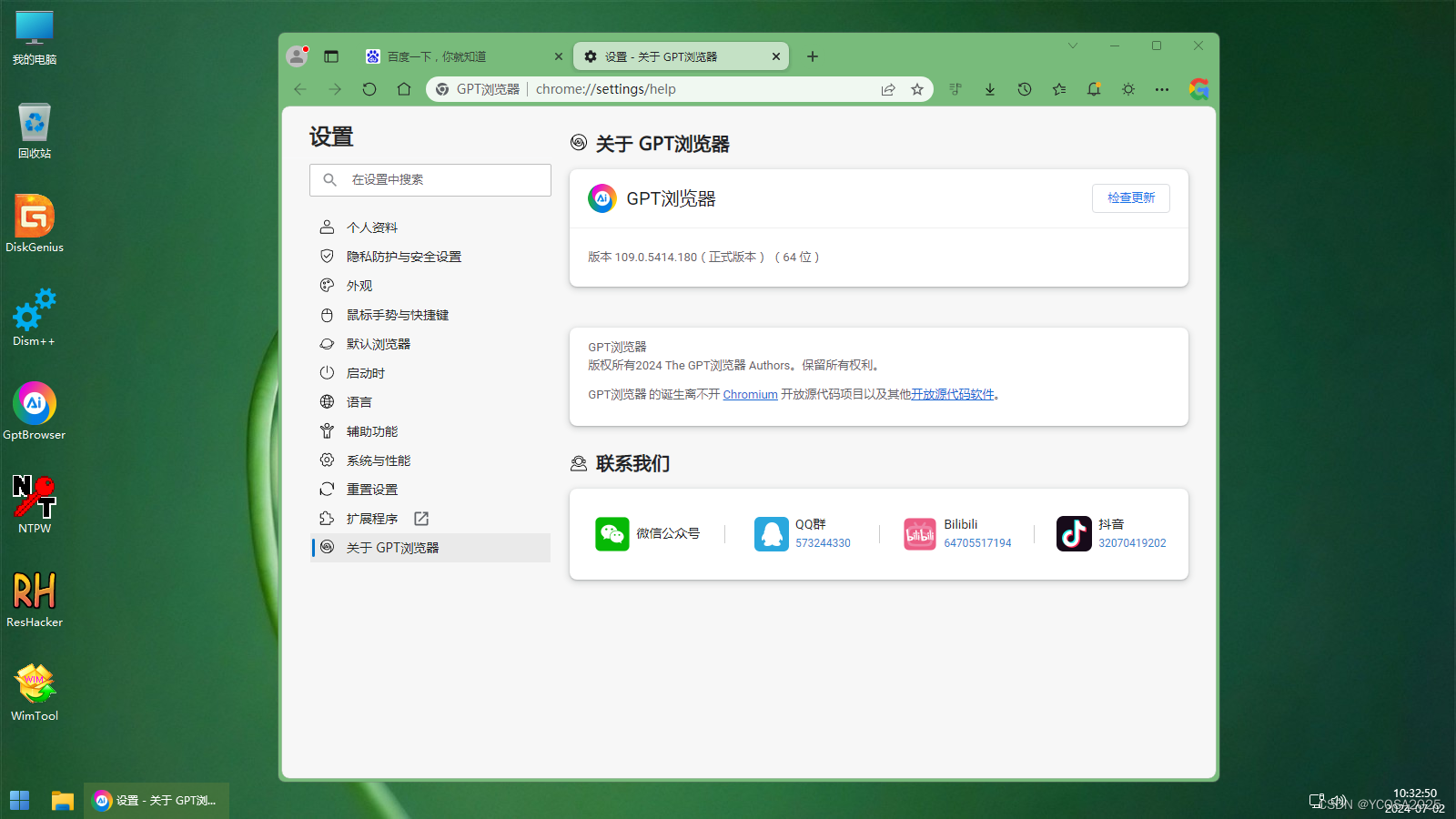The image size is (1456, 819).
Task: Open 回收站 desktop icon
Action: click(x=35, y=132)
